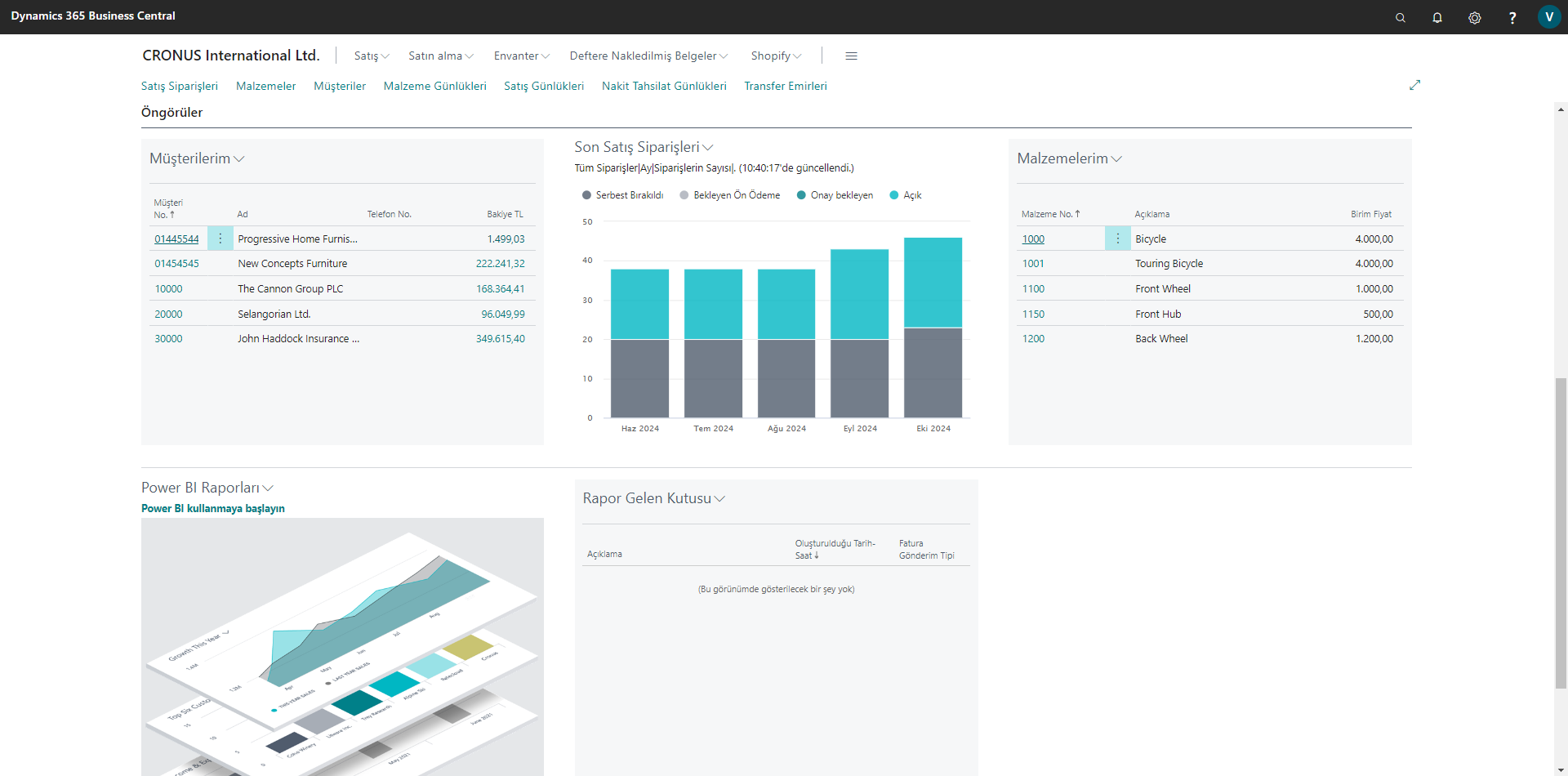Go to Transfer Emirleri
This screenshot has height=776, width=1568.
[786, 86]
